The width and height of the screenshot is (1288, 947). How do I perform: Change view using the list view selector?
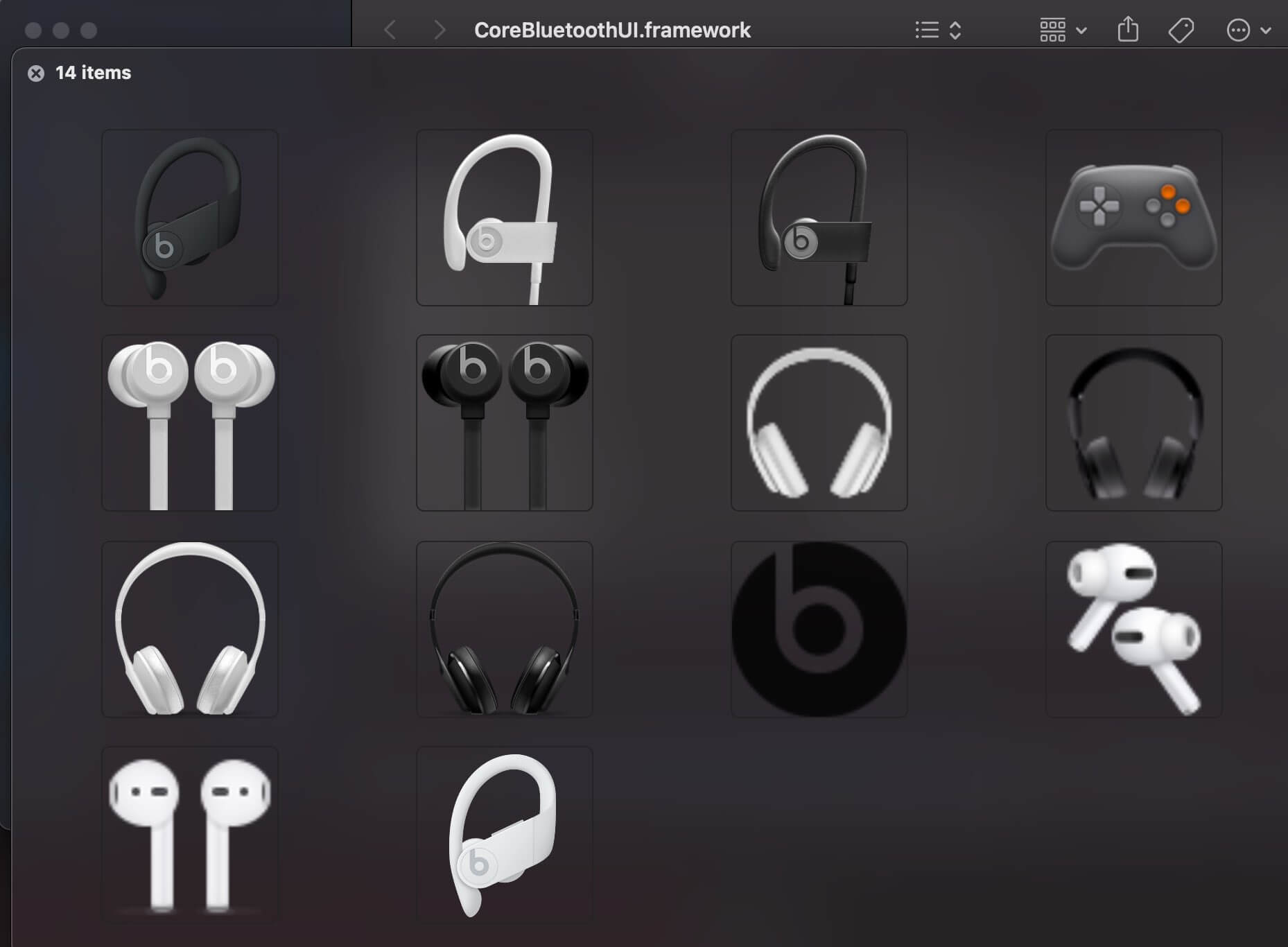pyautogui.click(x=938, y=30)
